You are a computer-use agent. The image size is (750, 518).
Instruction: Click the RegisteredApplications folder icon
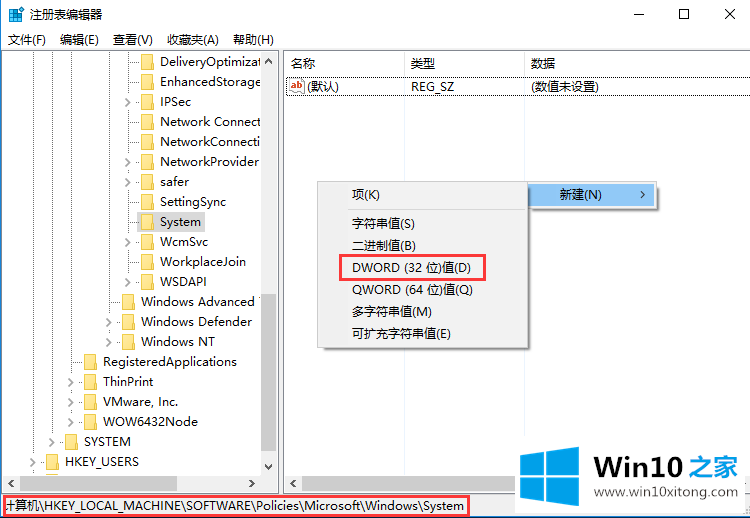90,362
